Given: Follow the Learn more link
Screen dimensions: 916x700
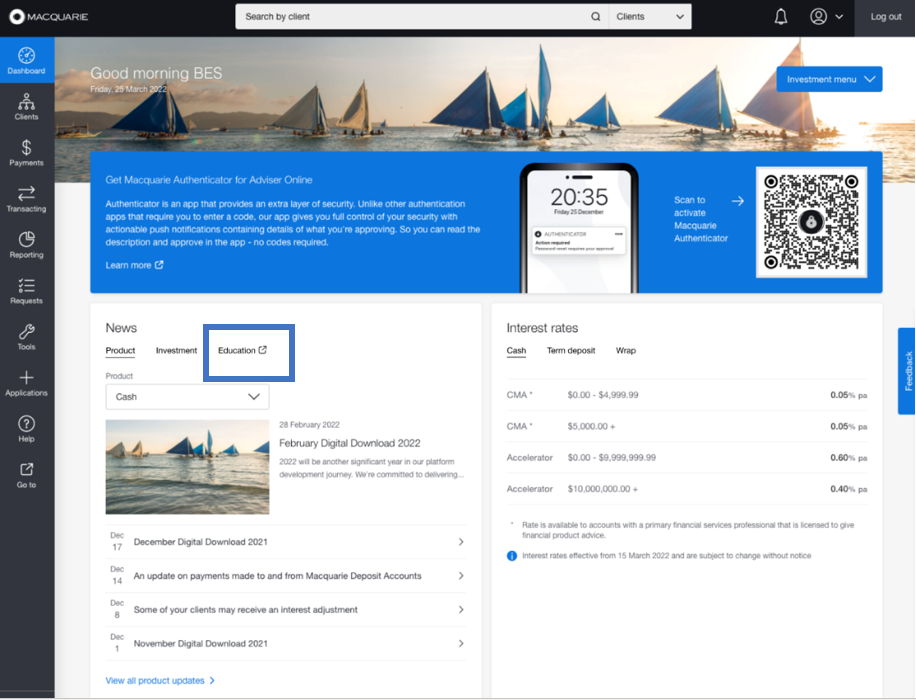Looking at the screenshot, I should coord(134,265).
